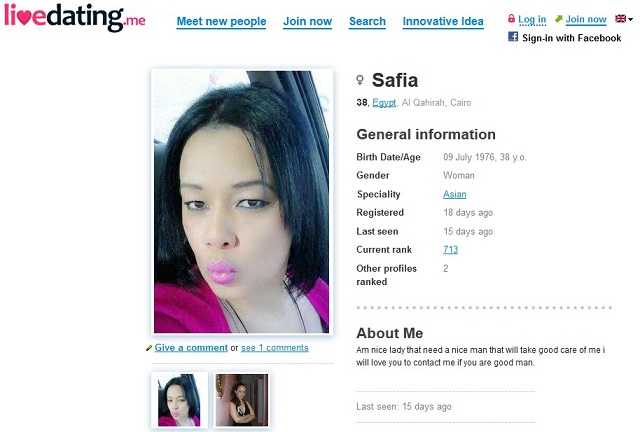The width and height of the screenshot is (640, 432).
Task: Click the green arrow icon beside Join now
Action: click(x=559, y=19)
